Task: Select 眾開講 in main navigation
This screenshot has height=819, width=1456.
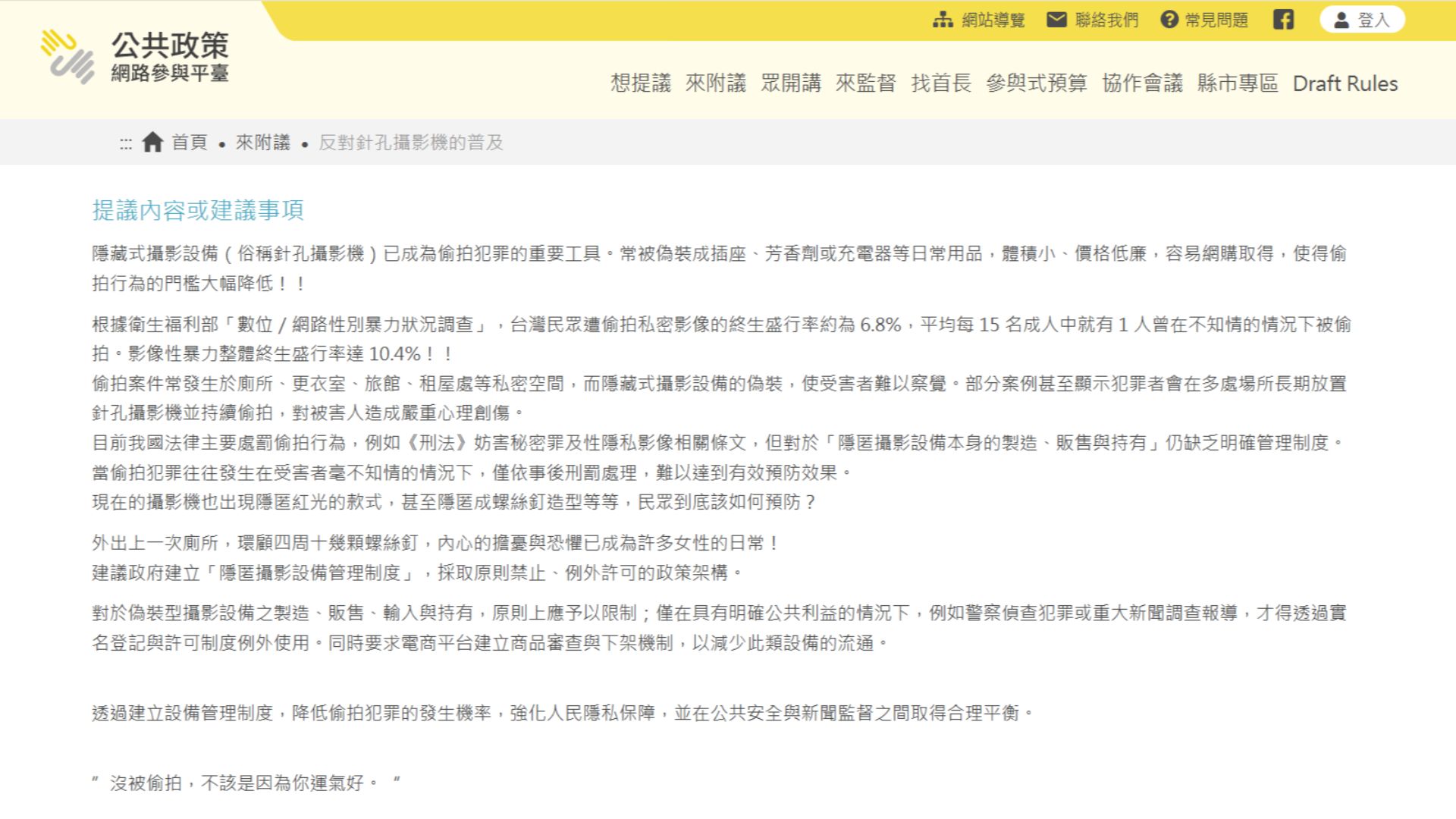Action: (x=791, y=83)
